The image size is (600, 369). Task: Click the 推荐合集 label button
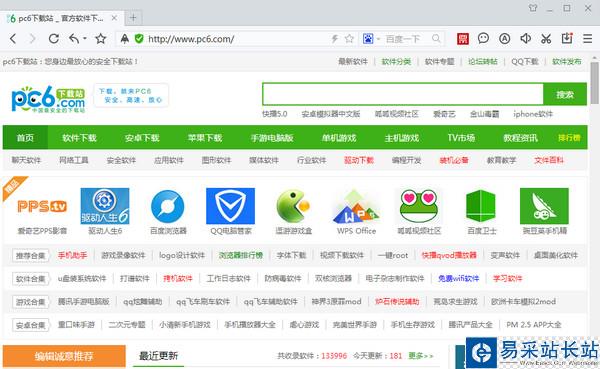pos(31,255)
